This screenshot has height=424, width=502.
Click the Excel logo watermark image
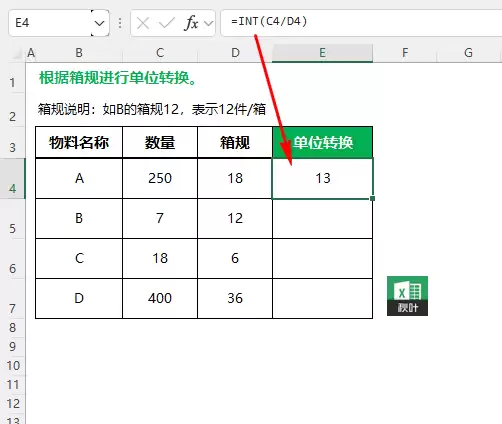coord(407,296)
